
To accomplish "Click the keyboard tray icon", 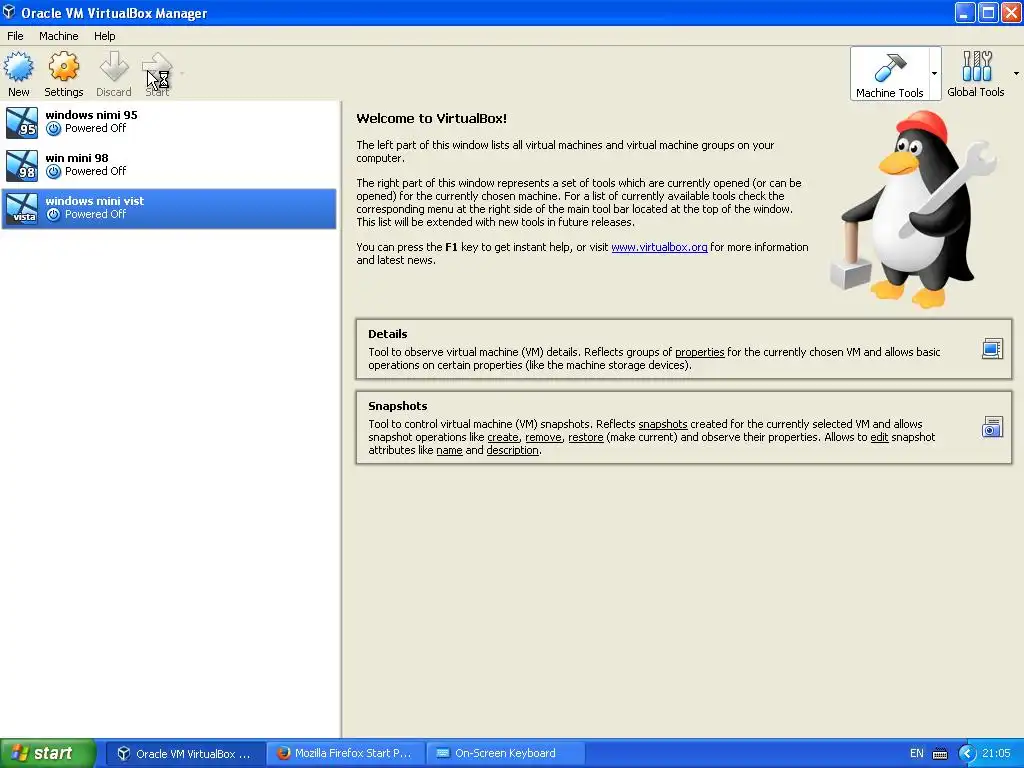I will (x=940, y=754).
